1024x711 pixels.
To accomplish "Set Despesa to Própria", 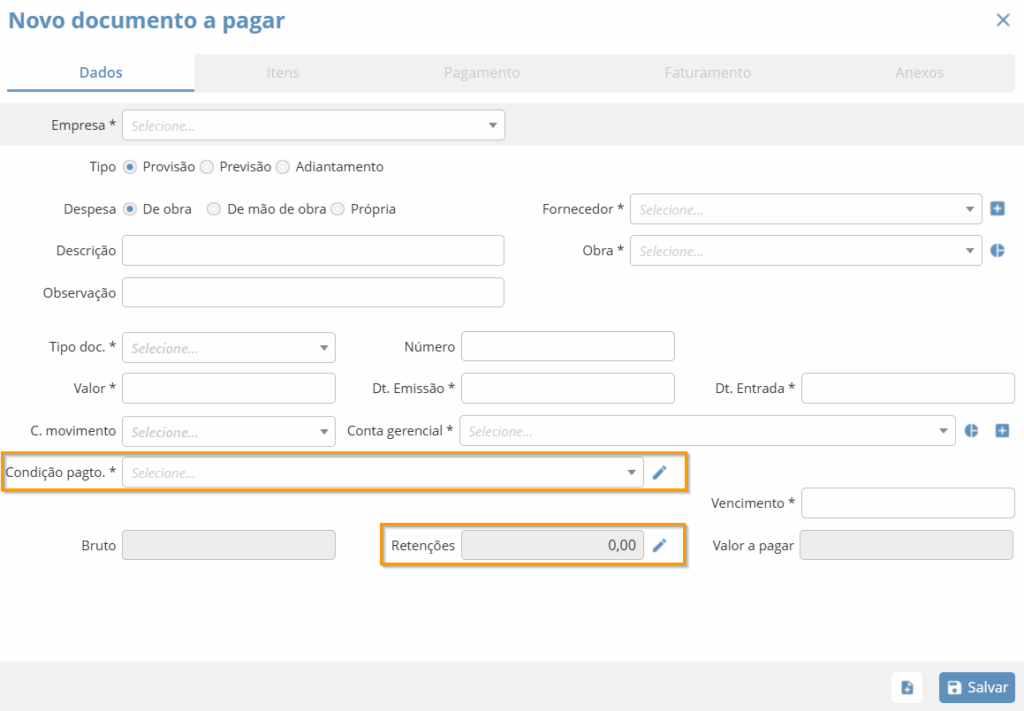I will (x=338, y=209).
